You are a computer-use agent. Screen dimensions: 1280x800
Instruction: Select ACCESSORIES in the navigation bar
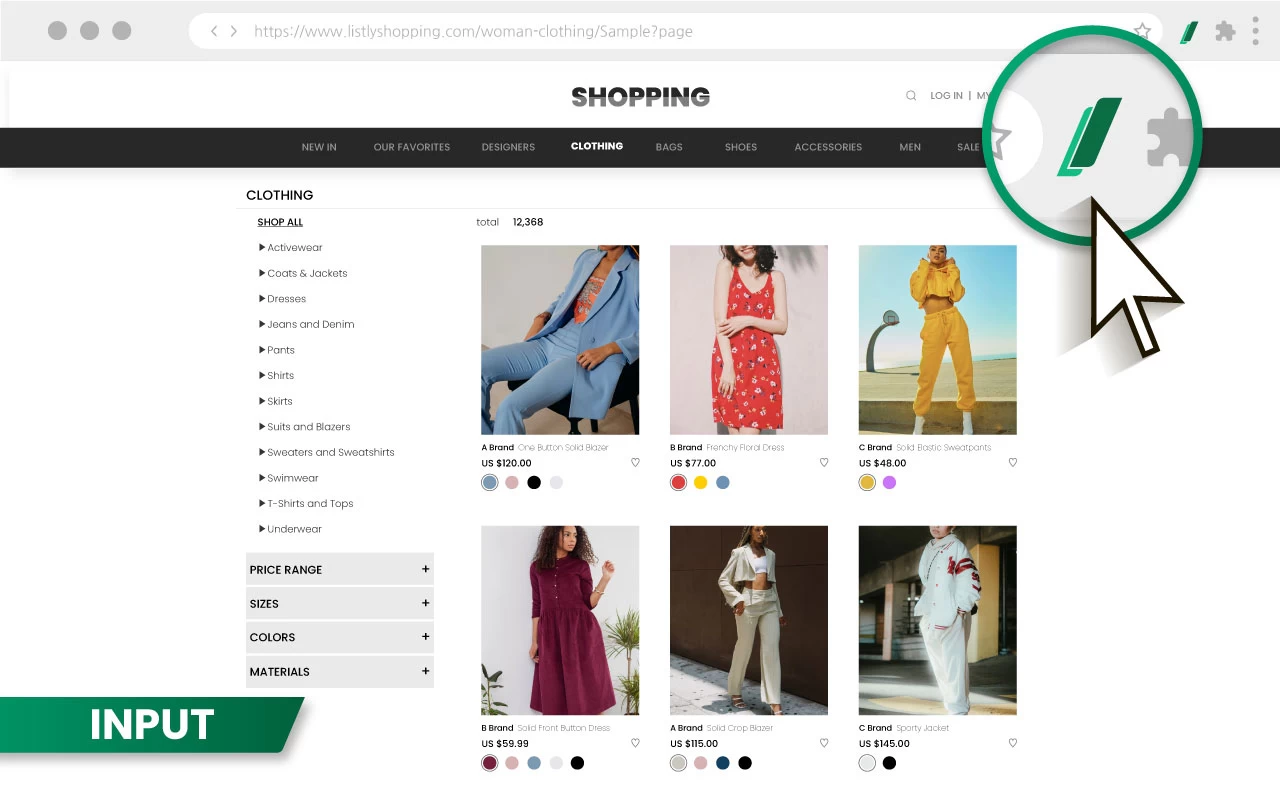(x=828, y=147)
